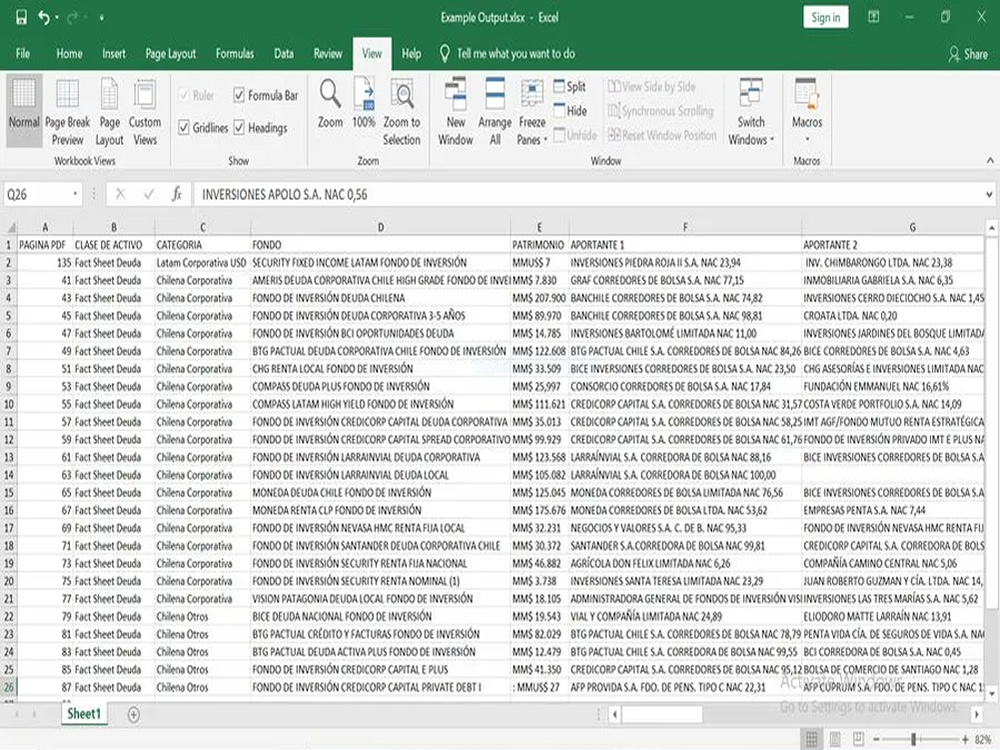The width and height of the screenshot is (1000, 750).
Task: Click the Undo arrow icon
Action: pos(43,17)
